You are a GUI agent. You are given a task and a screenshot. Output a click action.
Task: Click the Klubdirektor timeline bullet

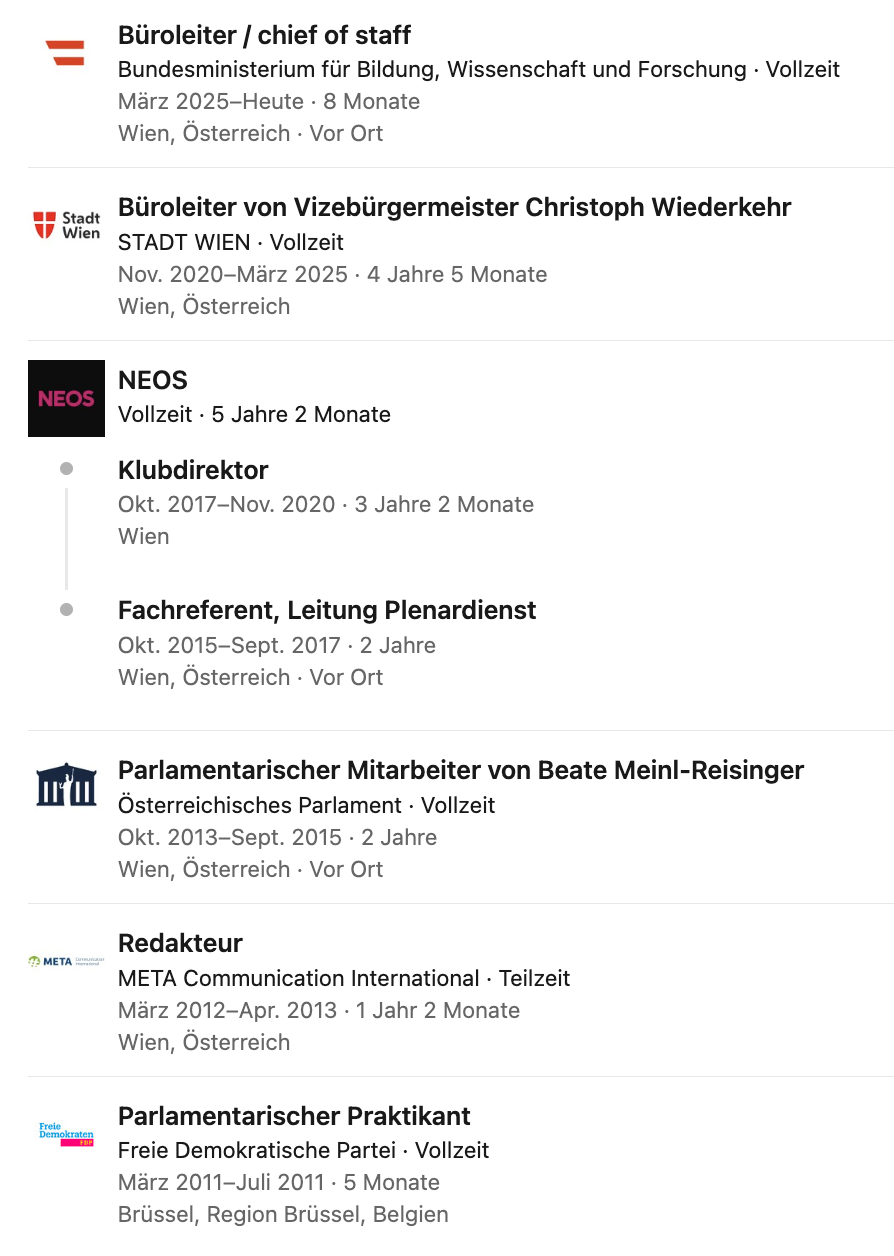click(66, 468)
